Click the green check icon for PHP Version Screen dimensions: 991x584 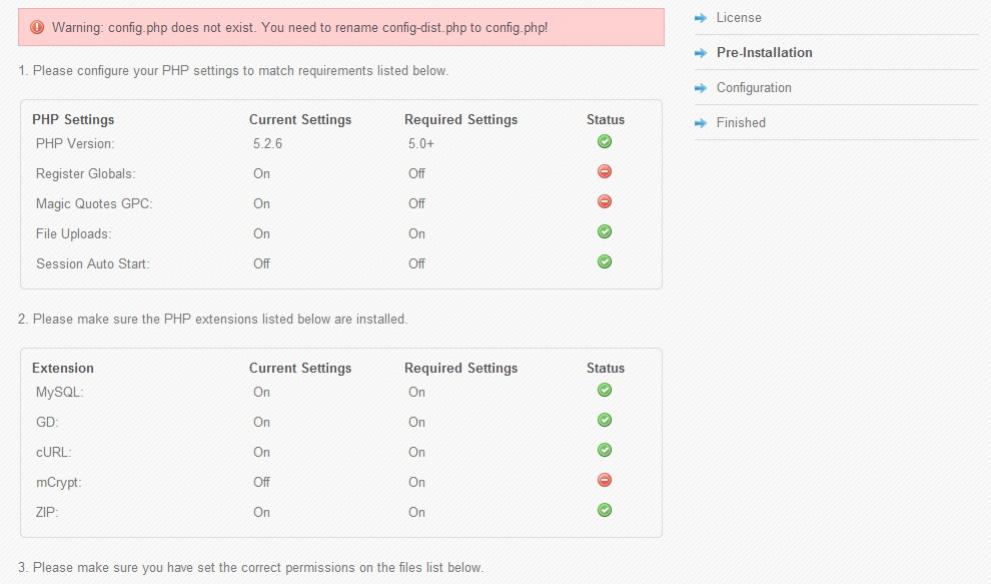tap(604, 141)
